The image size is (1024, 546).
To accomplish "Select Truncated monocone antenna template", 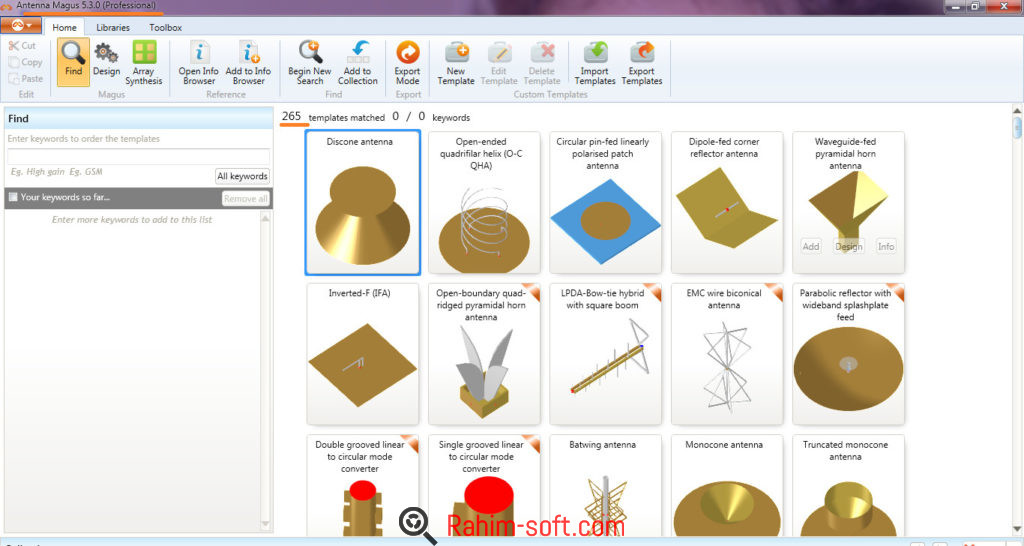I will [x=848, y=485].
